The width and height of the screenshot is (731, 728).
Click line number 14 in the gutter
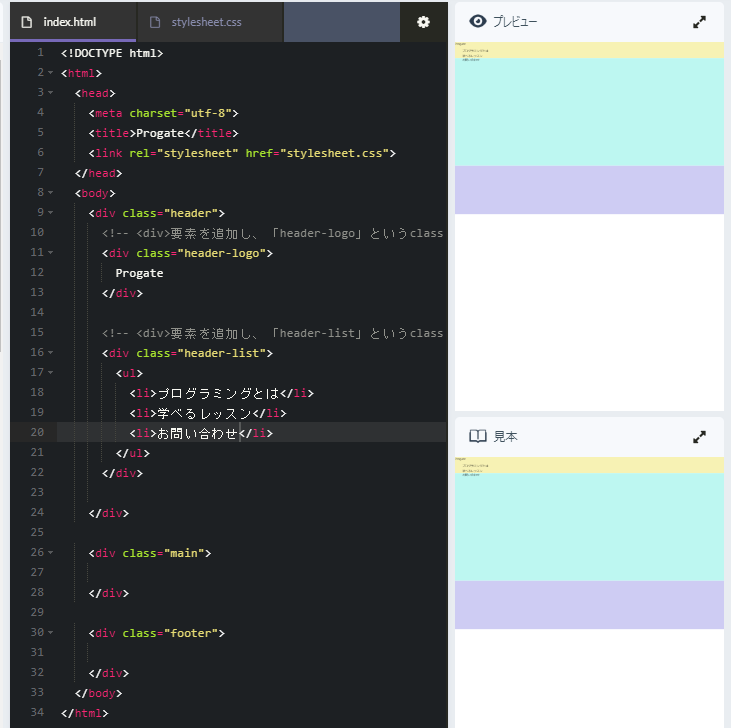[37, 312]
